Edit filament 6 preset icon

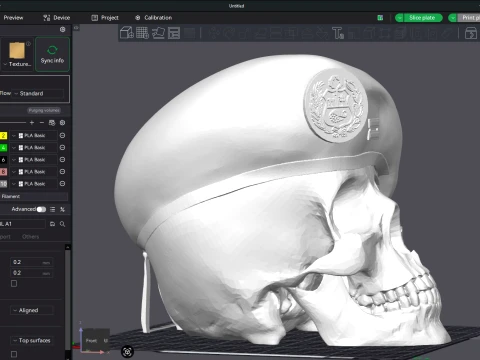(62, 160)
